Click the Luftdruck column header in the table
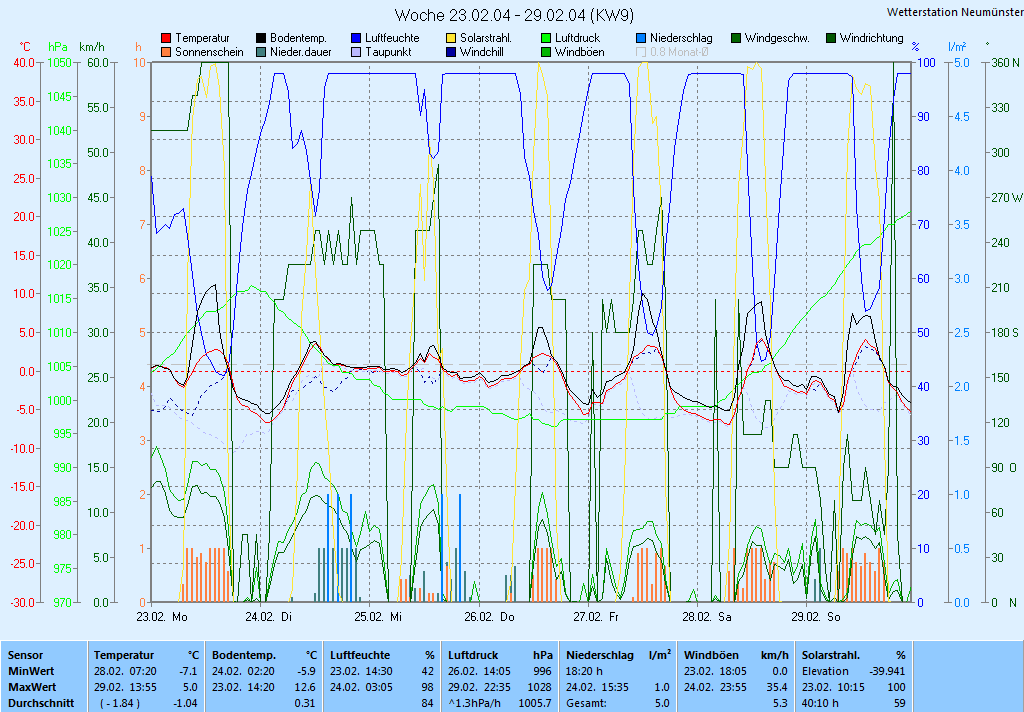This screenshot has height=712, width=1024. [x=475, y=655]
